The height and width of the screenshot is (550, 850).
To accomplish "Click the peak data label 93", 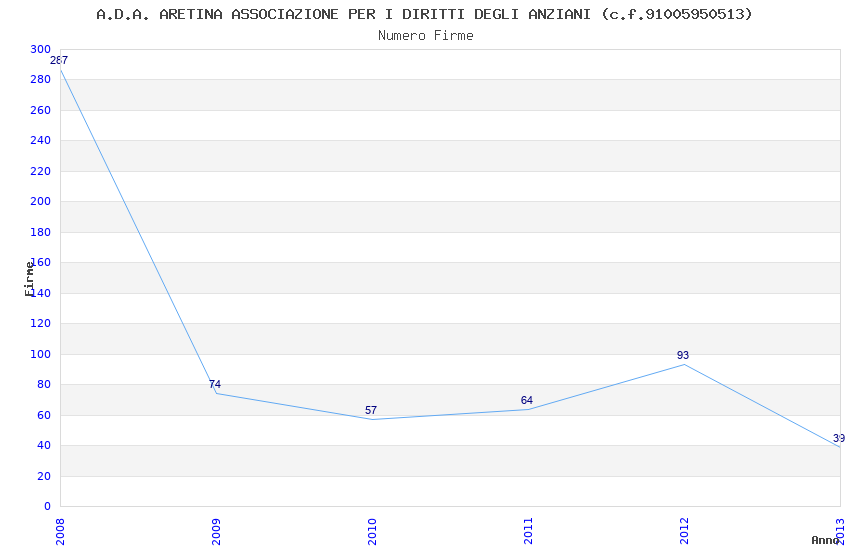I will pyautogui.click(x=683, y=356).
